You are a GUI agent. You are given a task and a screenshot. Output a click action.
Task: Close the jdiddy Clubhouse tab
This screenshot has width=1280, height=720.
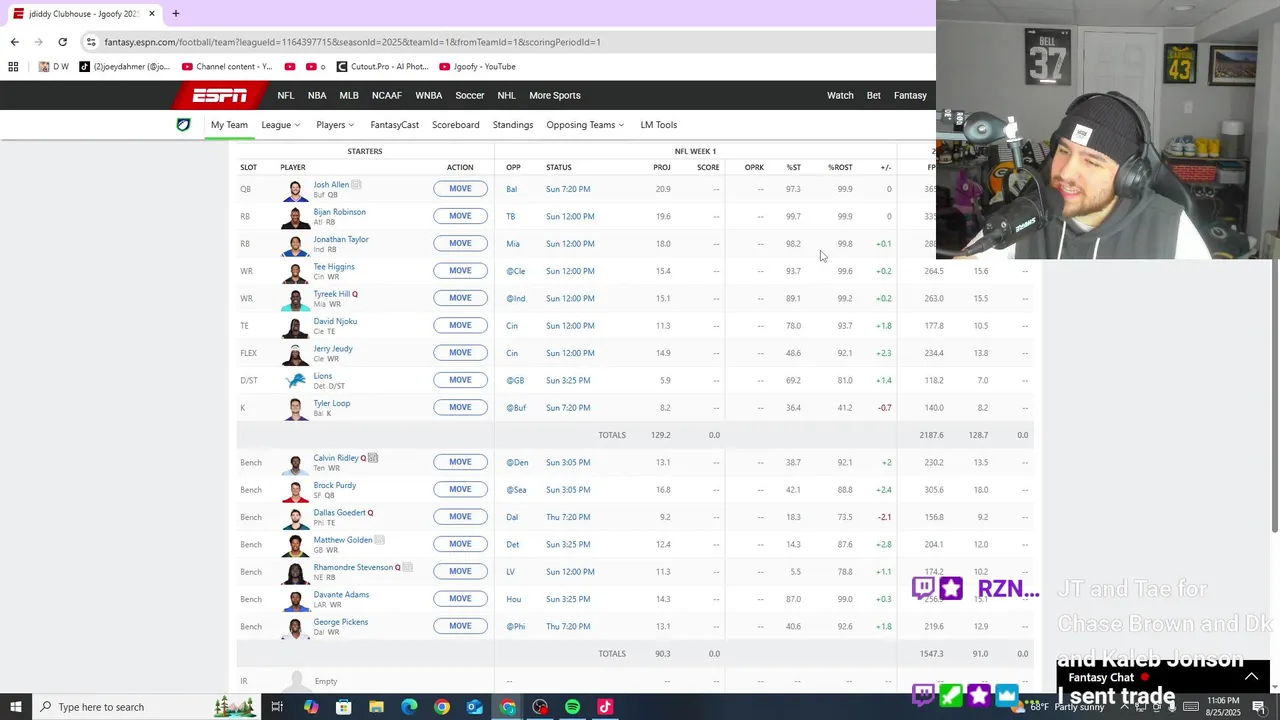click(152, 14)
